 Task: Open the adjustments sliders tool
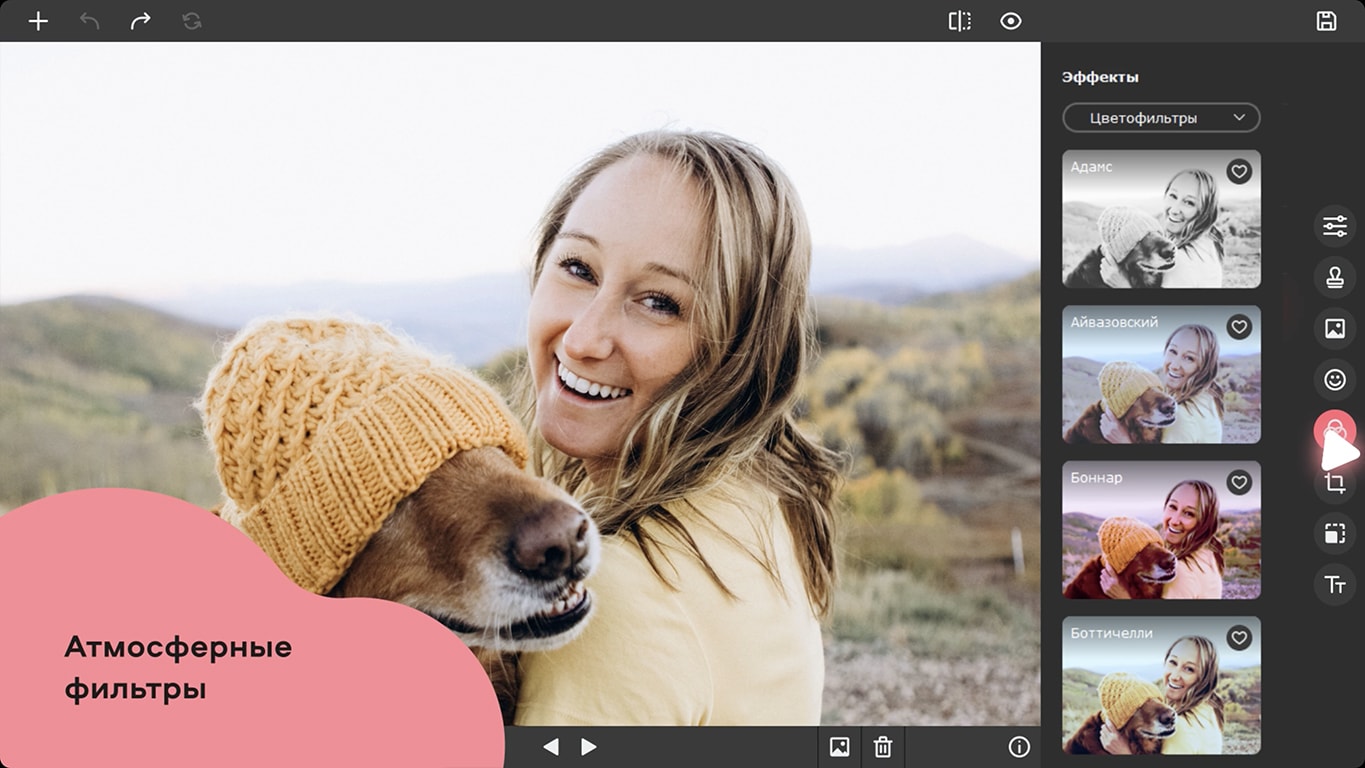[1334, 226]
